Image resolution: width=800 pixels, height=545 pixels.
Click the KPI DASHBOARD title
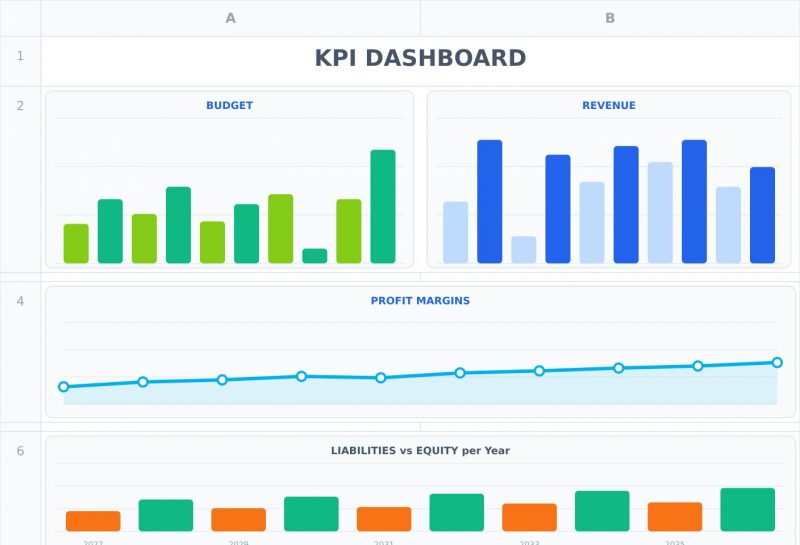click(x=420, y=58)
